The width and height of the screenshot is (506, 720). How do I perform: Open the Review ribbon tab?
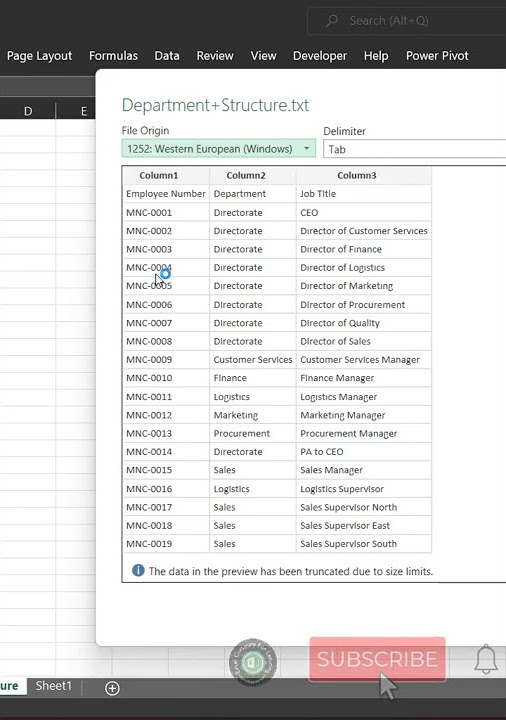click(215, 56)
